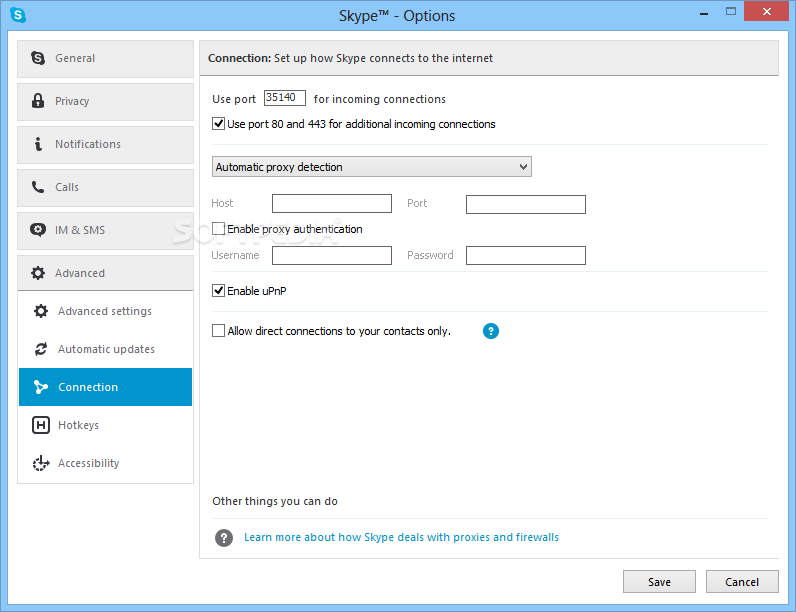Click the Accessibility icon

[x=41, y=463]
